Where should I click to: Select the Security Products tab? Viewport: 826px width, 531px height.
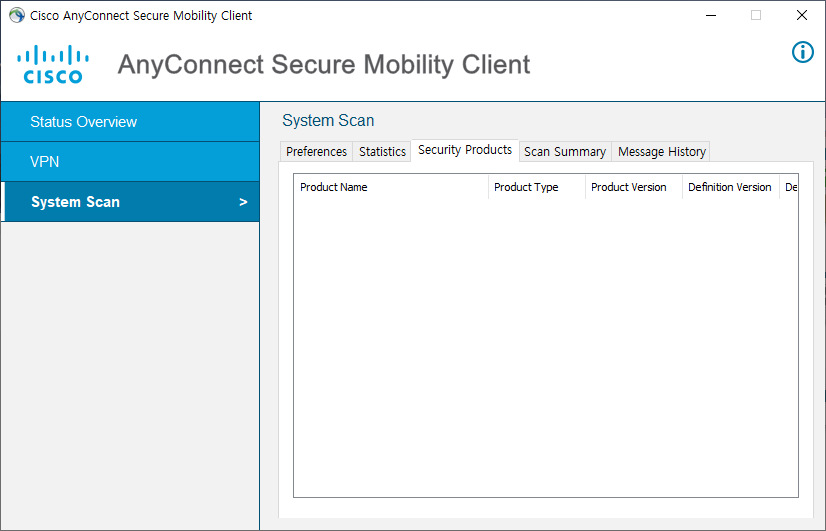tap(465, 150)
